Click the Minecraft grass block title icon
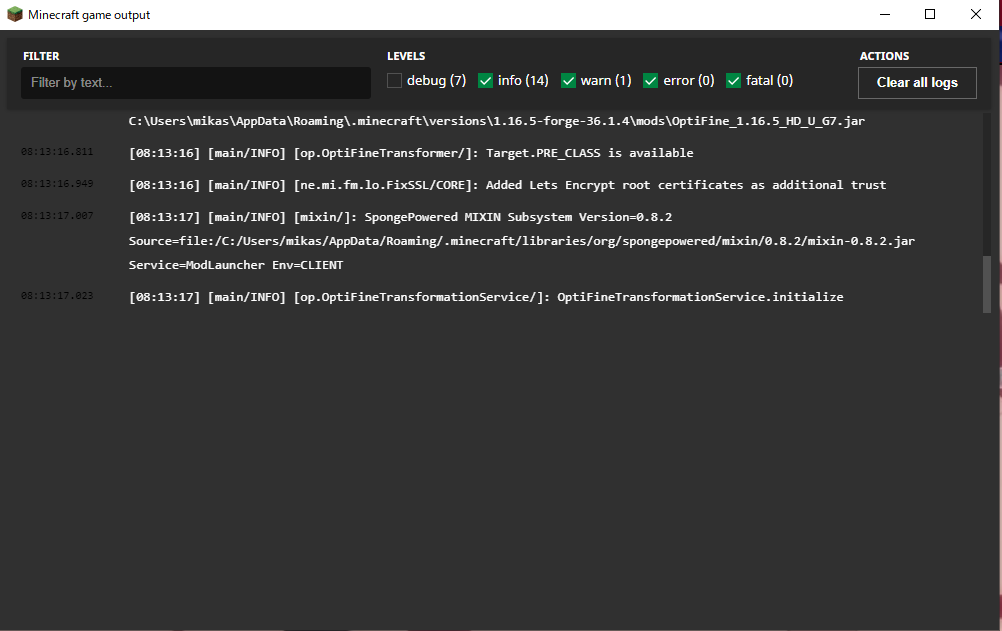The image size is (1002, 631). pyautogui.click(x=14, y=15)
